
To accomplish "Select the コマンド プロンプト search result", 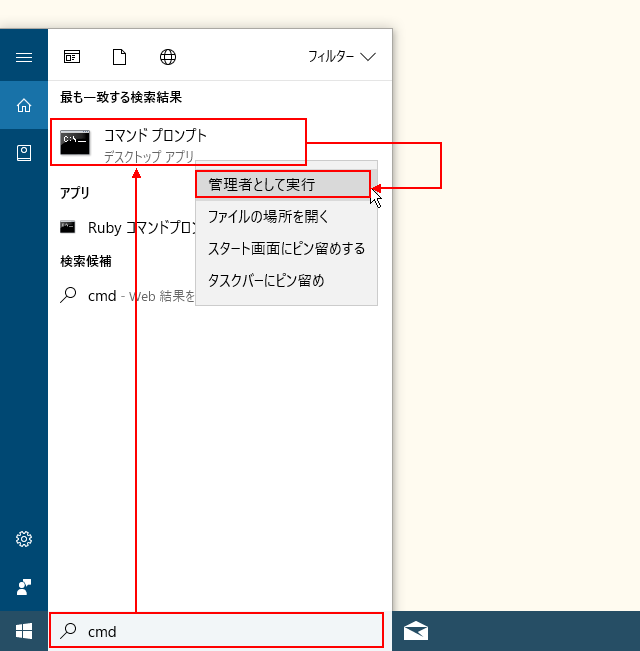I will pyautogui.click(x=178, y=142).
